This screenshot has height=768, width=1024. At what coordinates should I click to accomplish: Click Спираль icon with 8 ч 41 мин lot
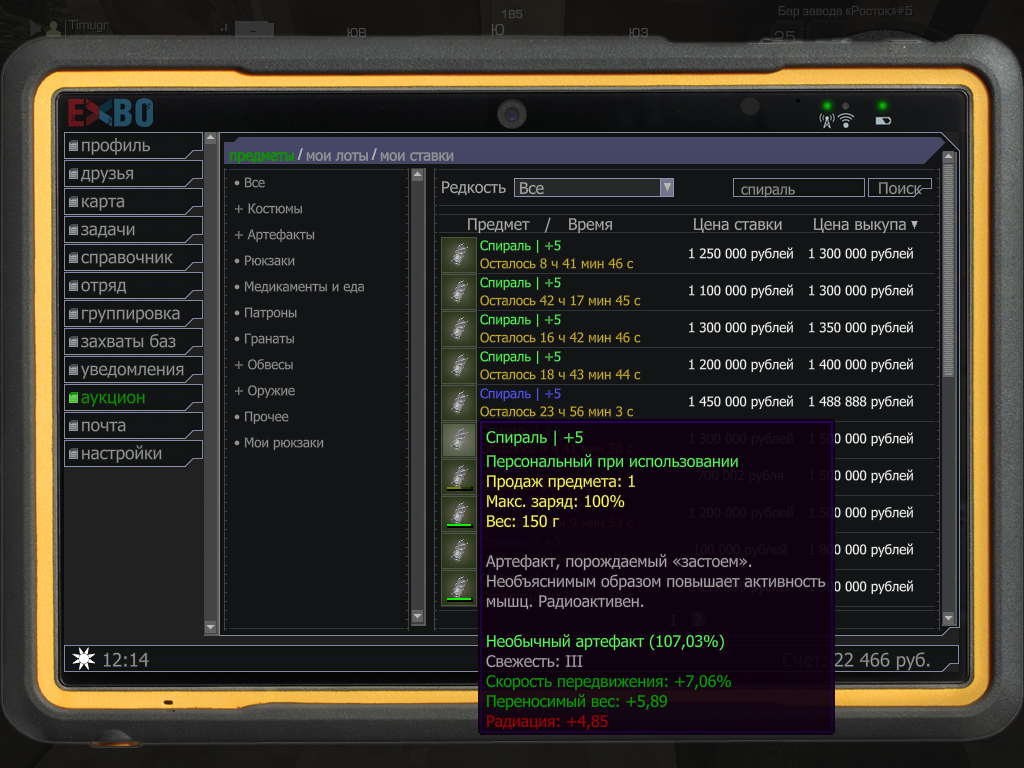click(458, 255)
